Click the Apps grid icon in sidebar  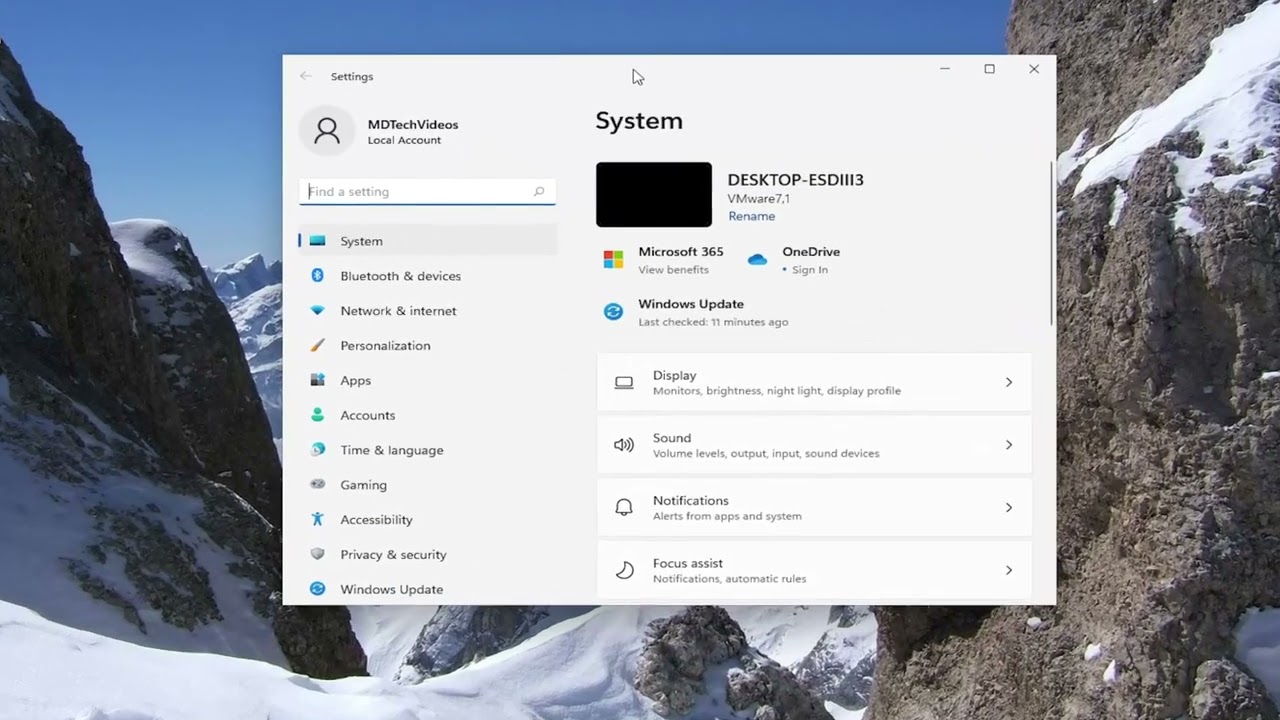[x=317, y=380]
